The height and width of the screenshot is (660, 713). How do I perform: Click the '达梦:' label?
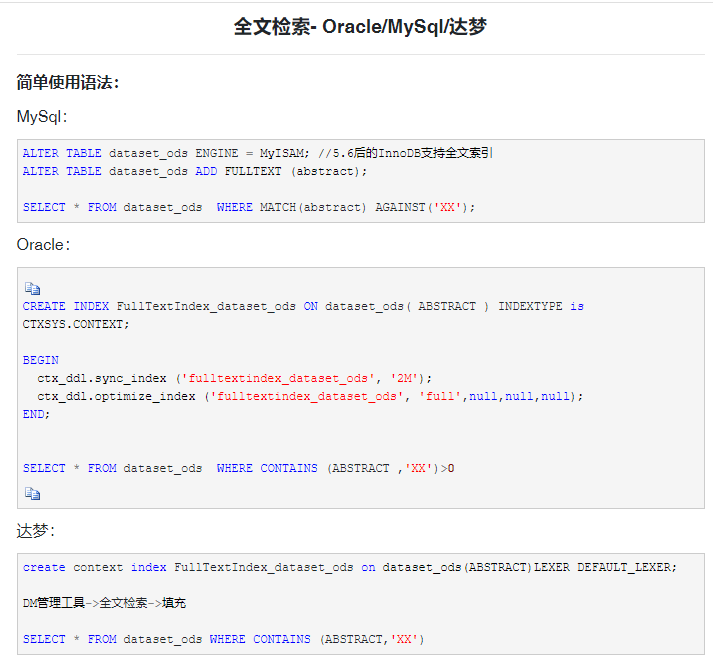click(x=35, y=531)
